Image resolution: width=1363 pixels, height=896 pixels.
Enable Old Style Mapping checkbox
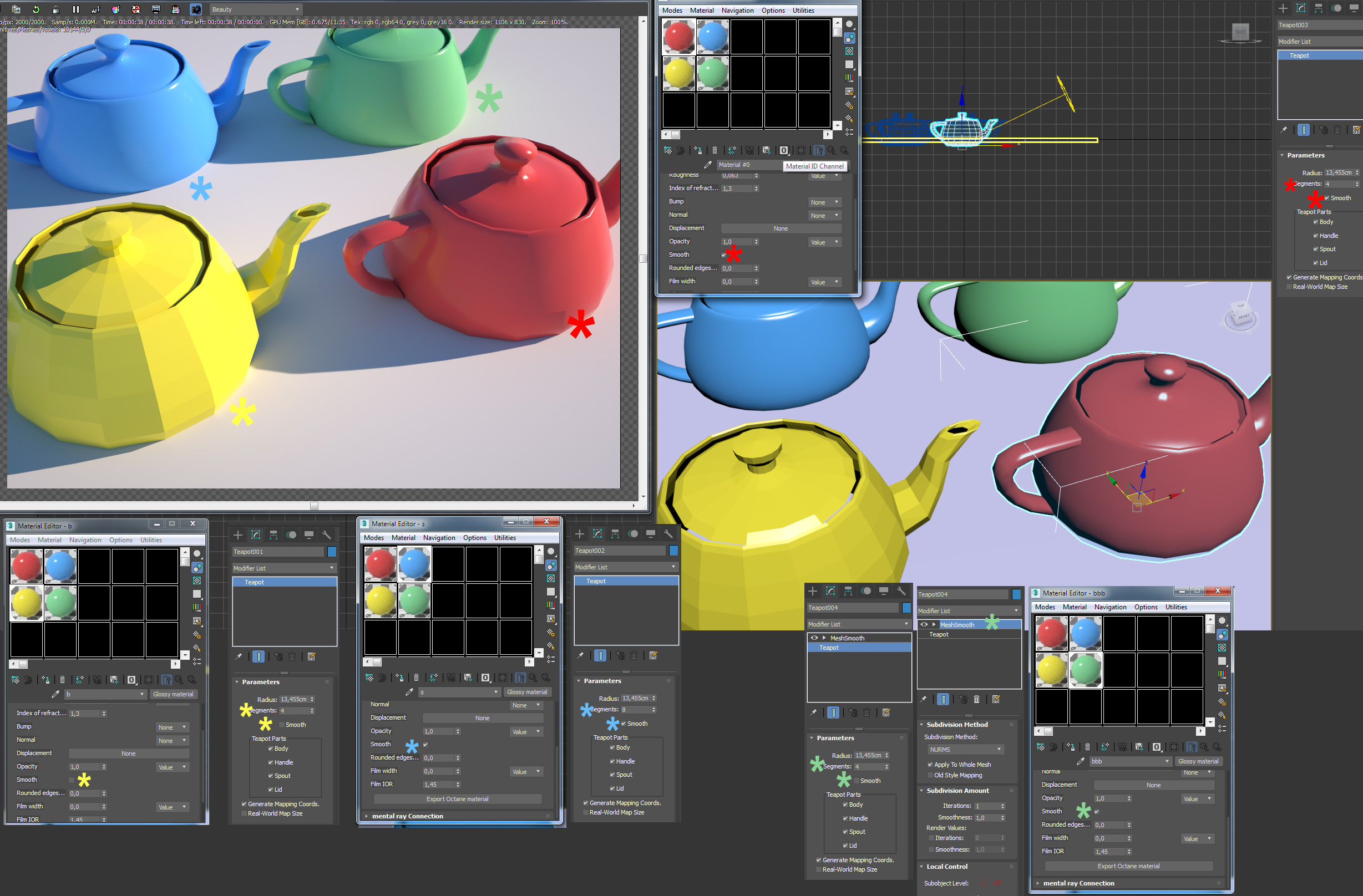[930, 775]
